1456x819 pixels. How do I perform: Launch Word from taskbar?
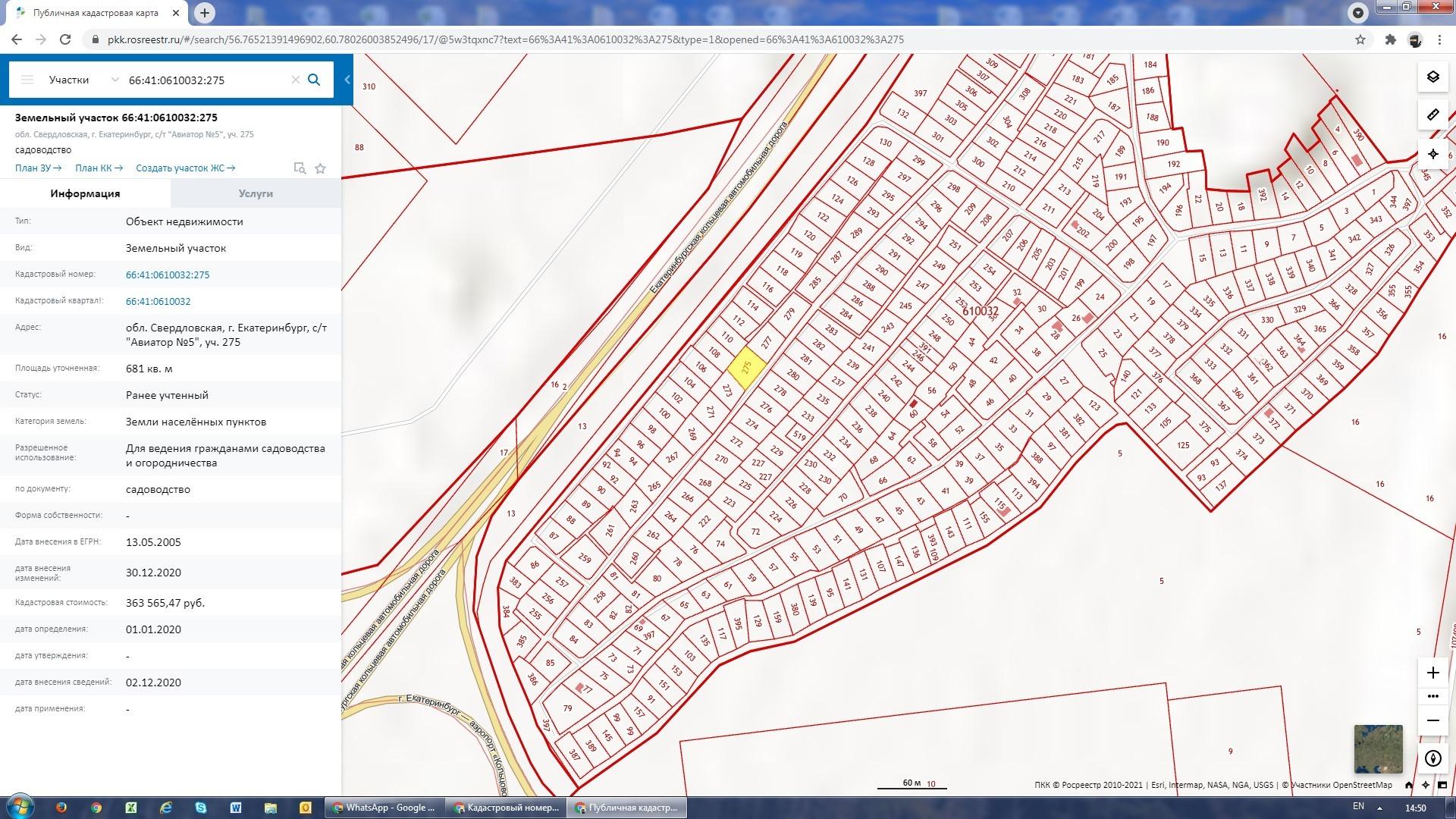[x=236, y=808]
